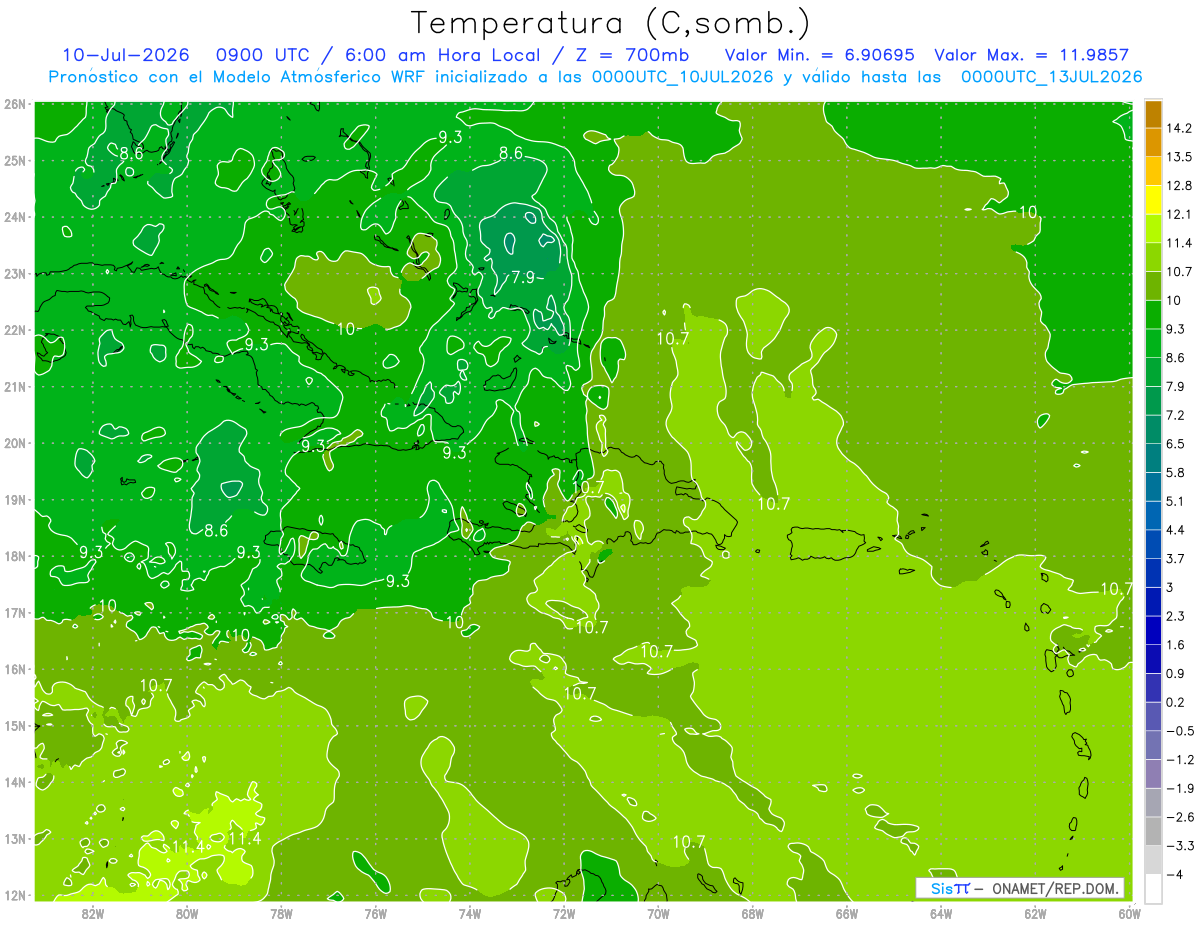Image resolution: width=1200 pixels, height=927 pixels.
Task: Click the 60W longitude axis label
Action: click(1129, 913)
